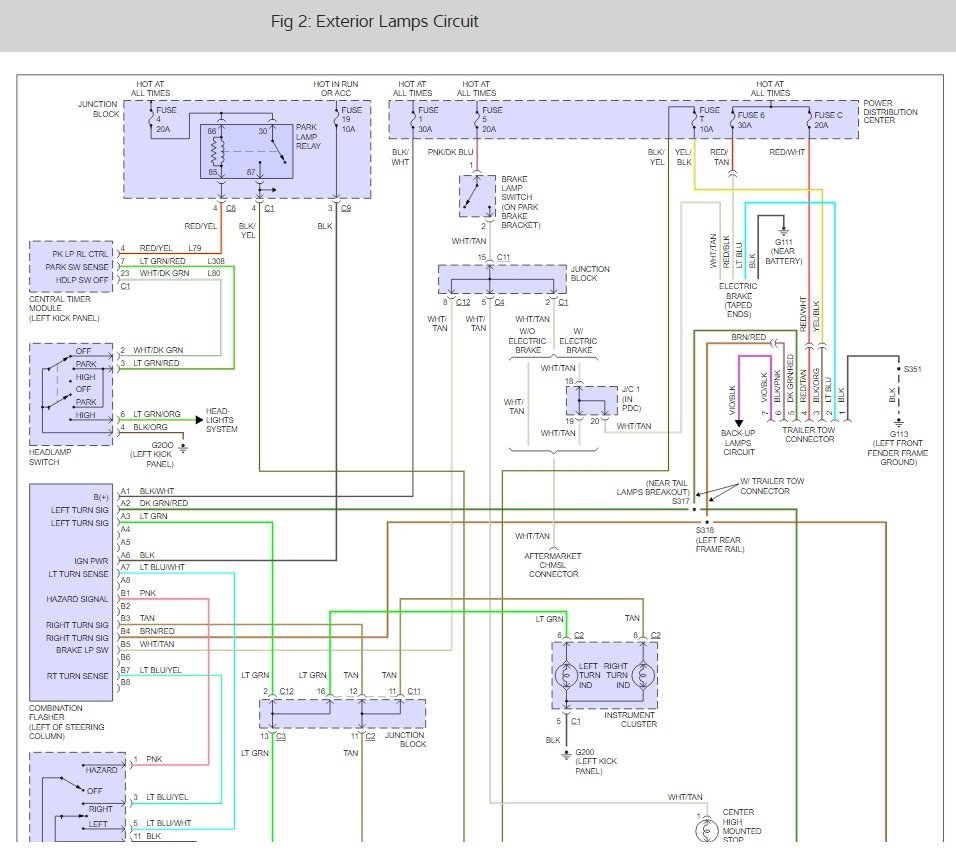
Task: Click the 'COMBINATION FLASHER' label
Action: (55, 713)
